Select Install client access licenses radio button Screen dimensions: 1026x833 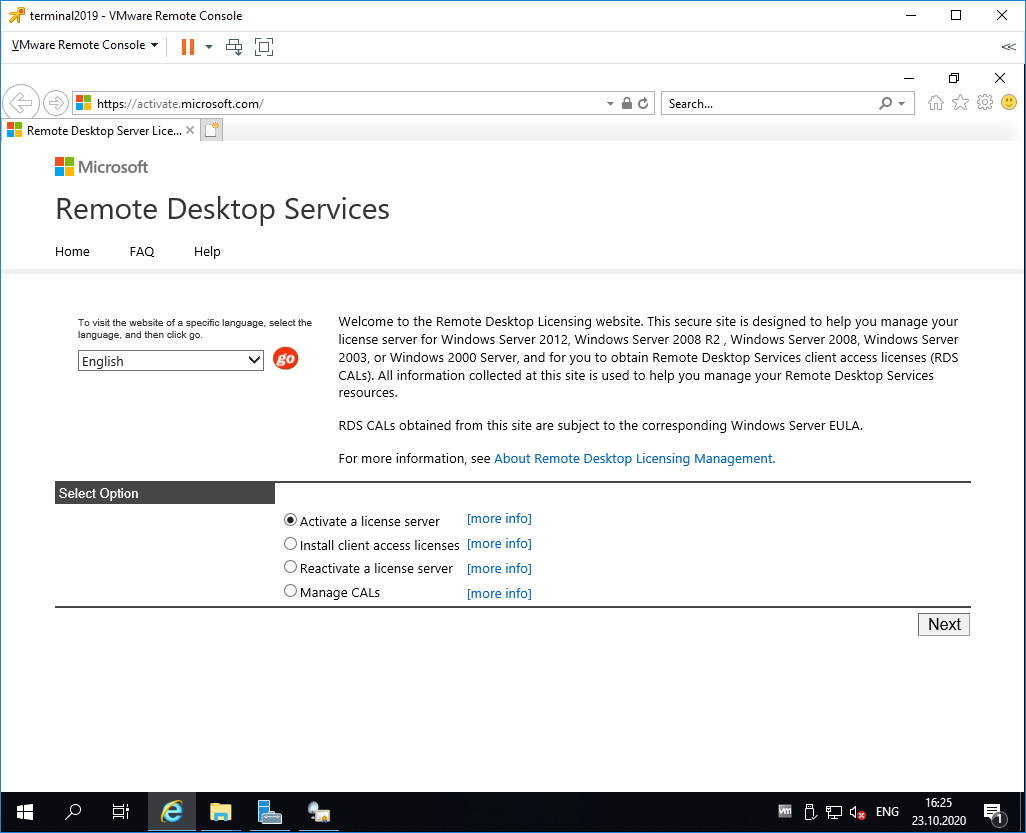(291, 544)
